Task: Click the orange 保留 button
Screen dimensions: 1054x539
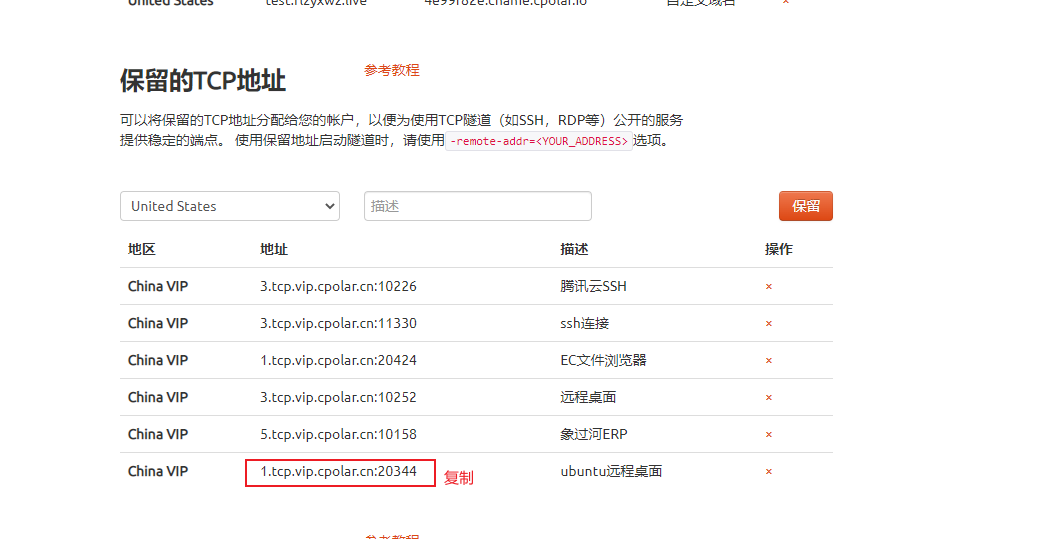Action: pyautogui.click(x=805, y=206)
